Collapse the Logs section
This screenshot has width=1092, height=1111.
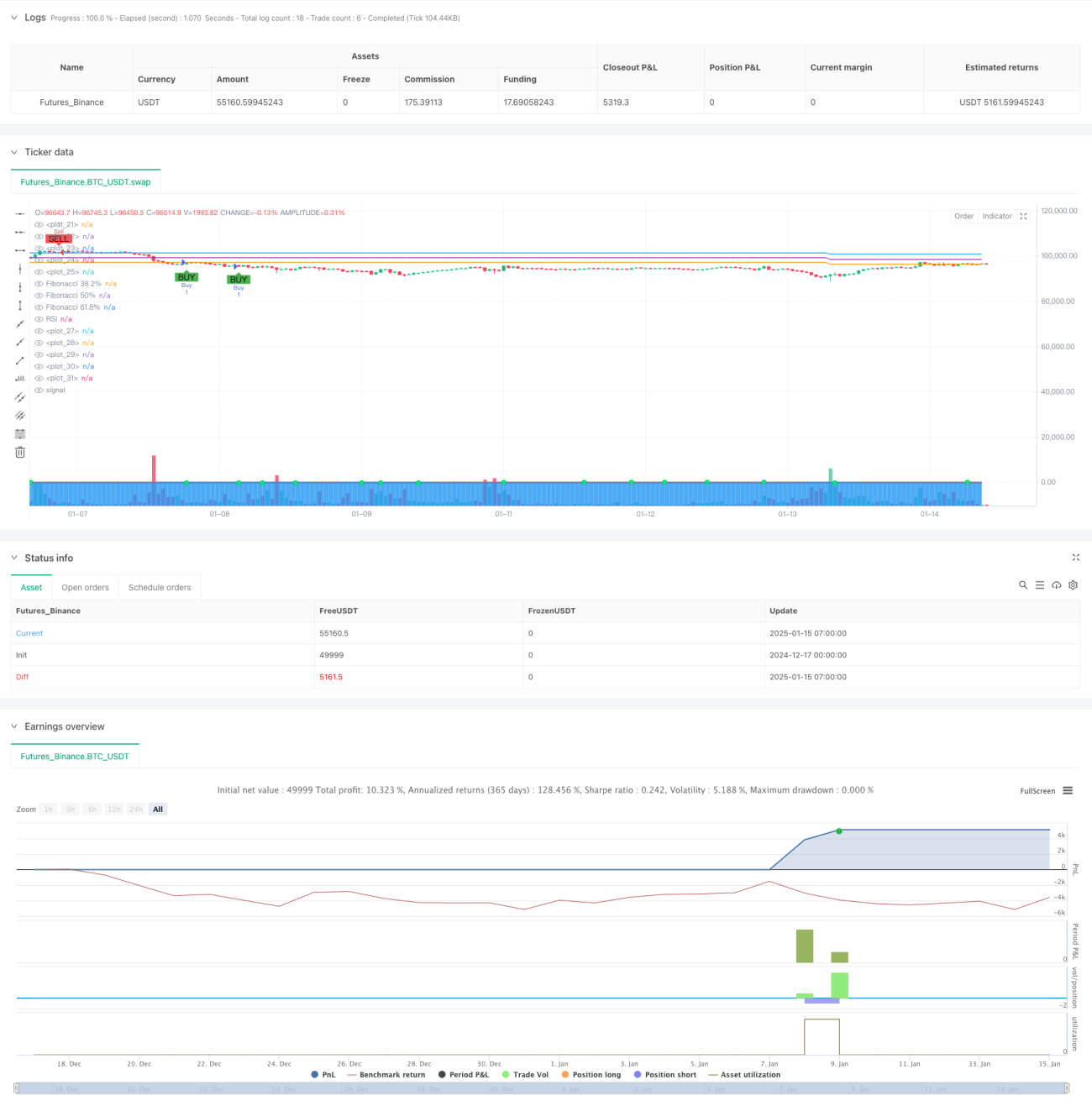click(14, 18)
